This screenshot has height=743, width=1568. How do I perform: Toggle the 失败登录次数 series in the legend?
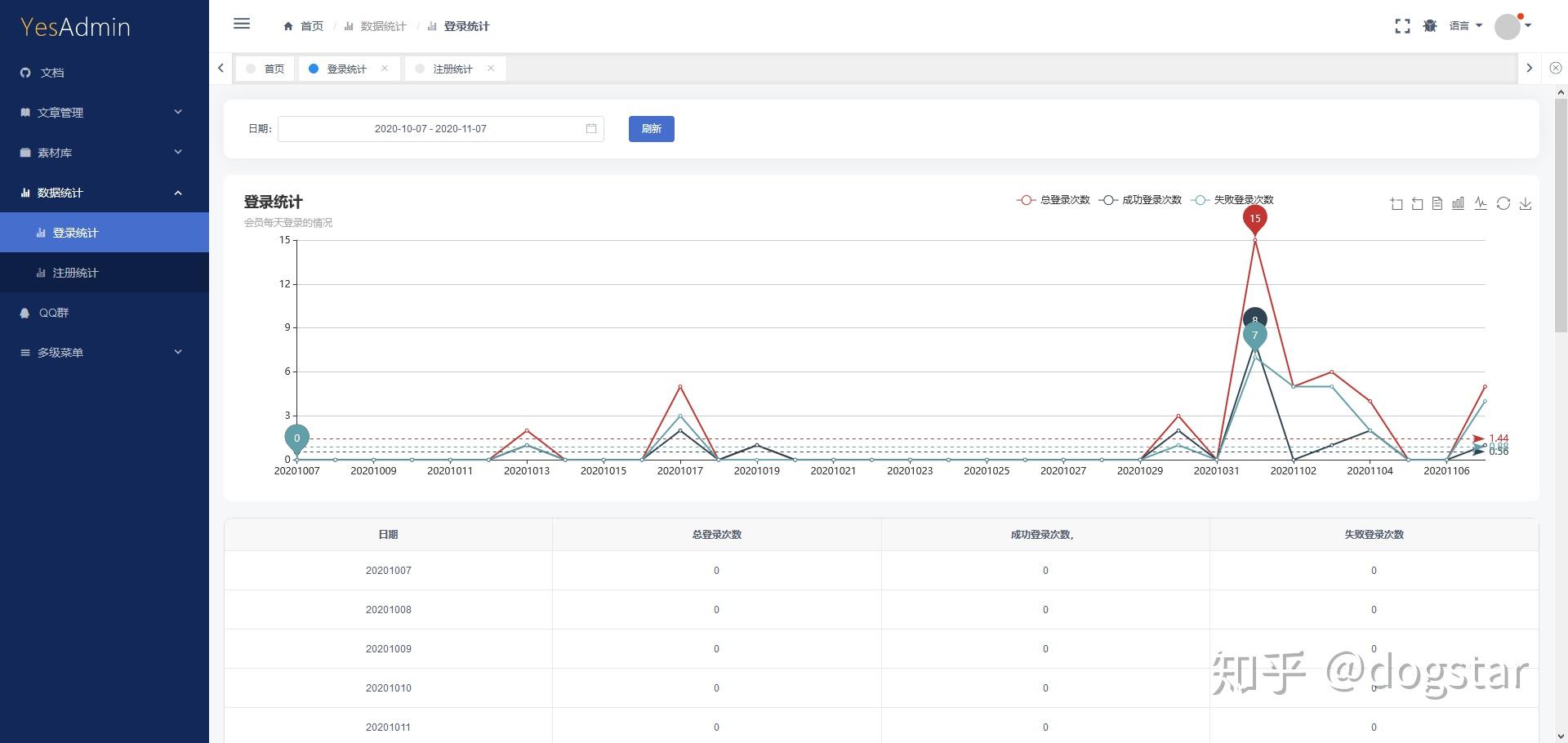coord(1232,200)
